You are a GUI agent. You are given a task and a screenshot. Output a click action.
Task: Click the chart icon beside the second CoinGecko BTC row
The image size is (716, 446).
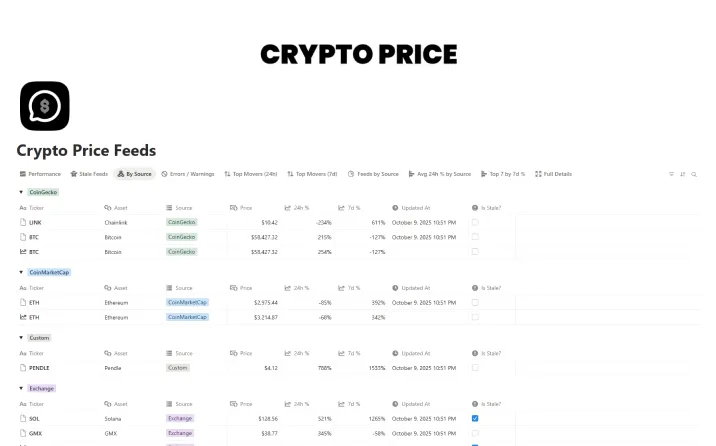pos(22,252)
